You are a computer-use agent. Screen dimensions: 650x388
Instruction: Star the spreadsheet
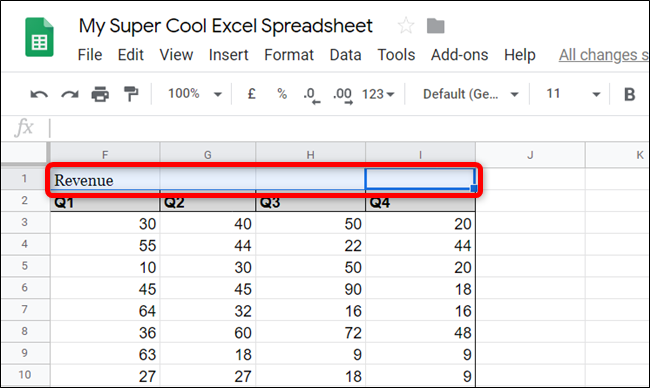point(405,26)
